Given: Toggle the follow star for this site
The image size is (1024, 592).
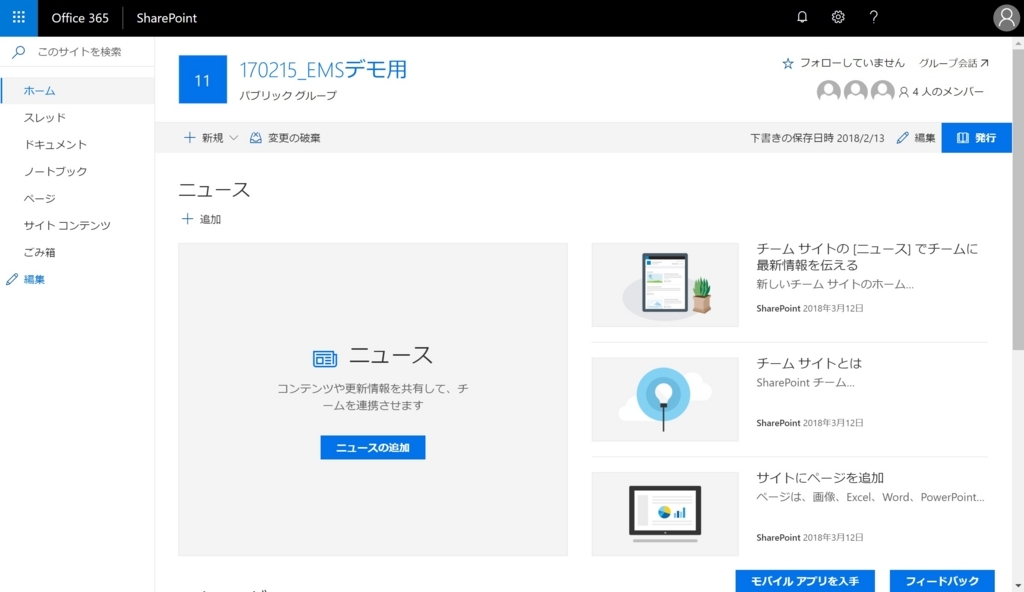Looking at the screenshot, I should click(x=789, y=62).
